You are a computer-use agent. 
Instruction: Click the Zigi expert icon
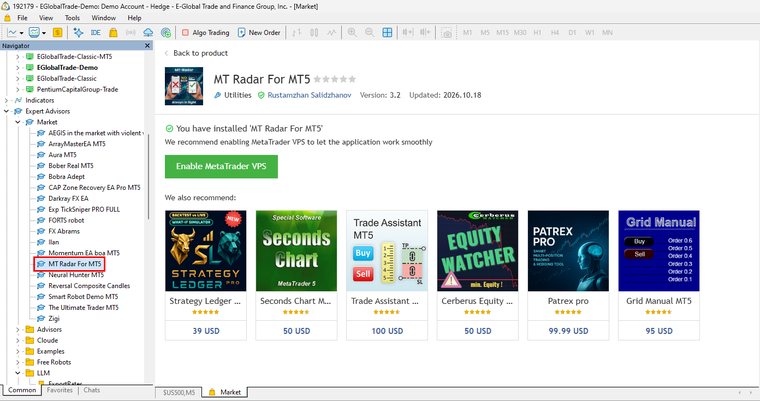pos(41,319)
